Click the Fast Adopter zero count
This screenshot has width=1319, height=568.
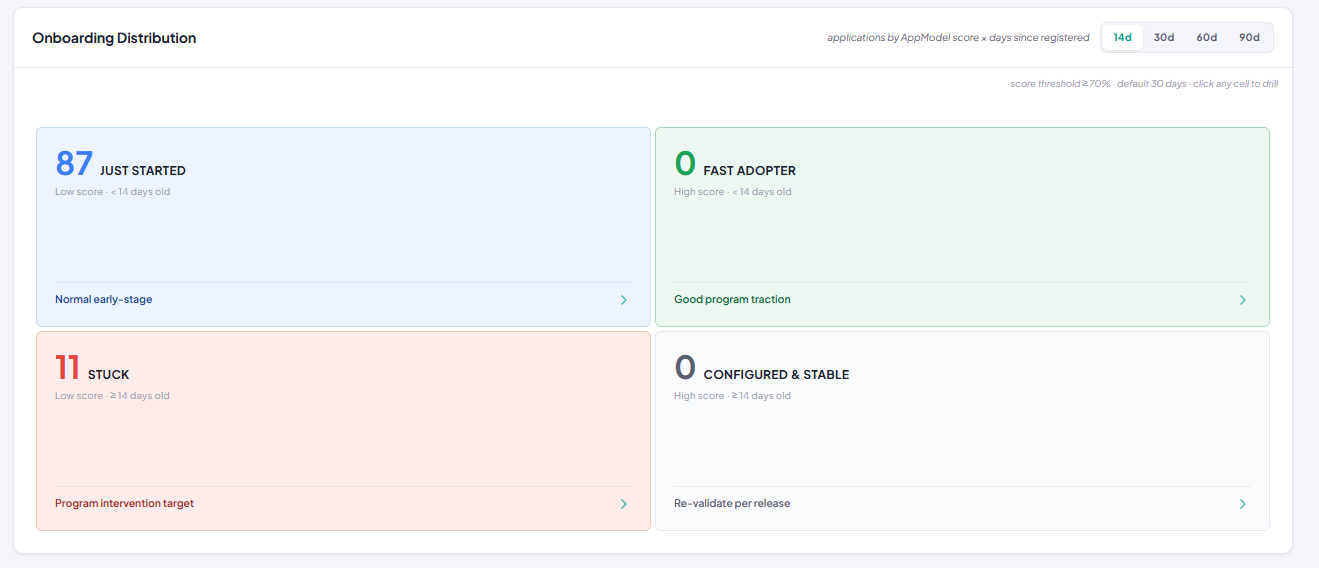point(685,163)
